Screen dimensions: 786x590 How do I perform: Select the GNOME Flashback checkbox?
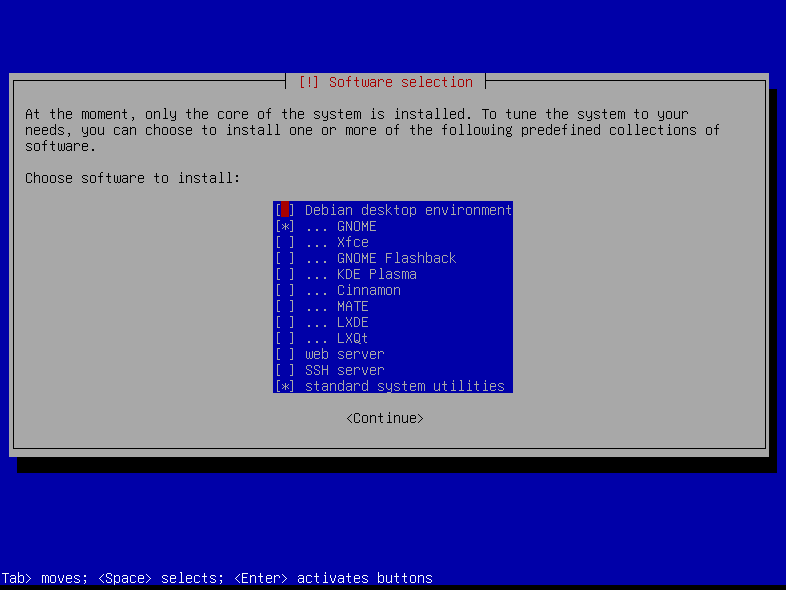pos(285,258)
